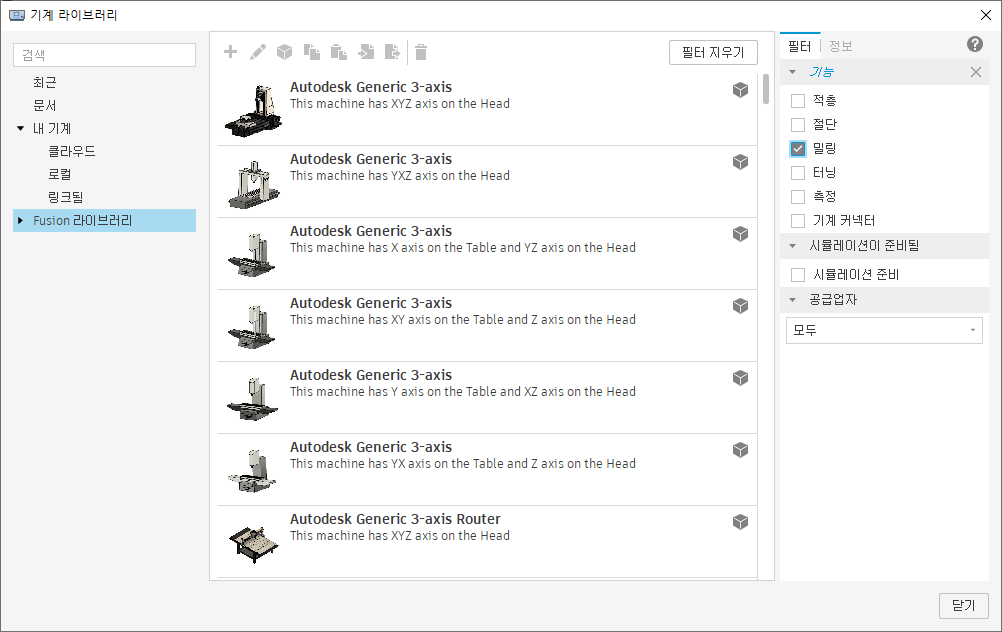Click the export machine icon
Viewport: 1002px width, 632px height.
click(x=392, y=52)
